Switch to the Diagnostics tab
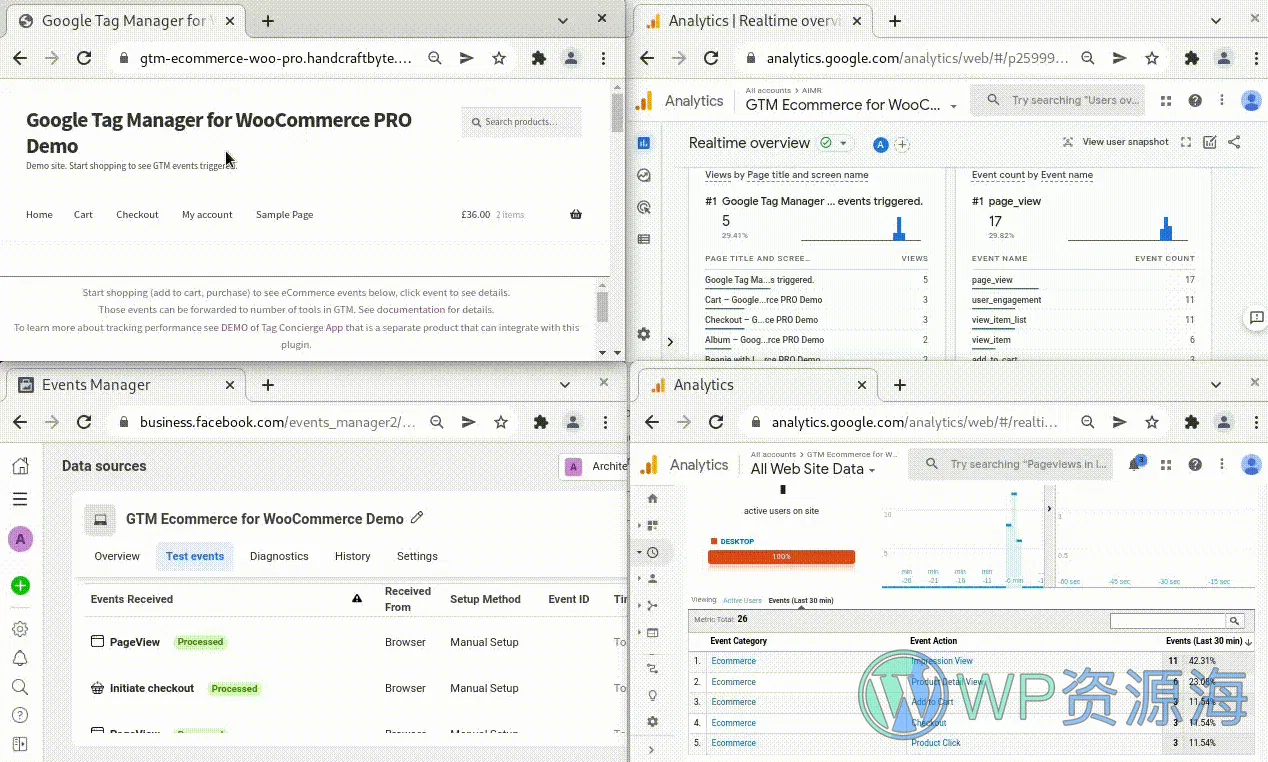 pos(279,556)
